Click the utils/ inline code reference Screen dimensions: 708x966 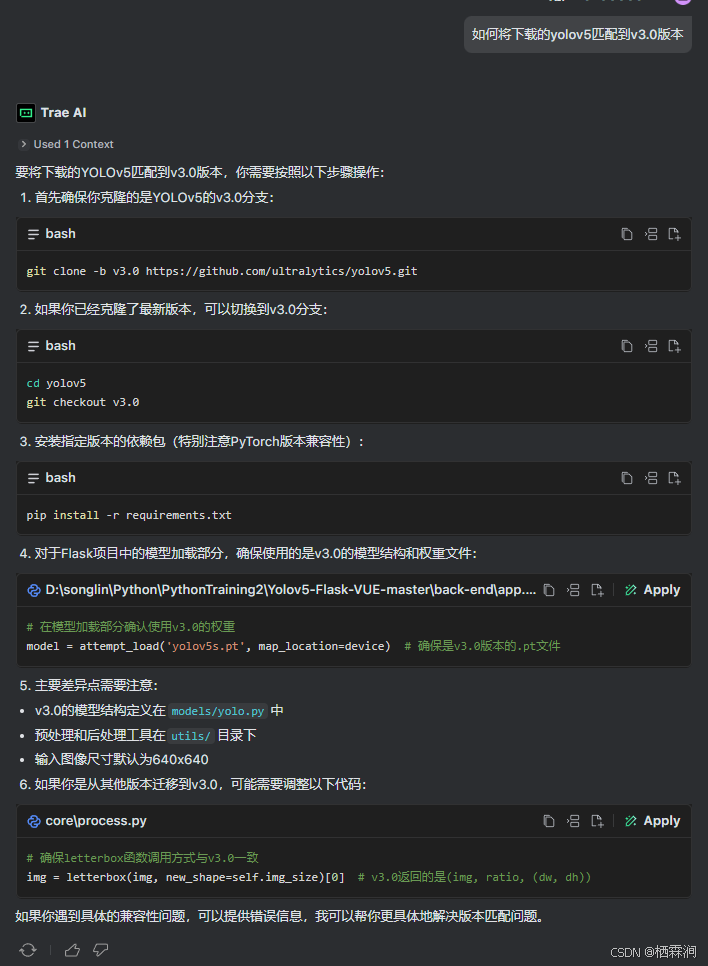click(191, 736)
